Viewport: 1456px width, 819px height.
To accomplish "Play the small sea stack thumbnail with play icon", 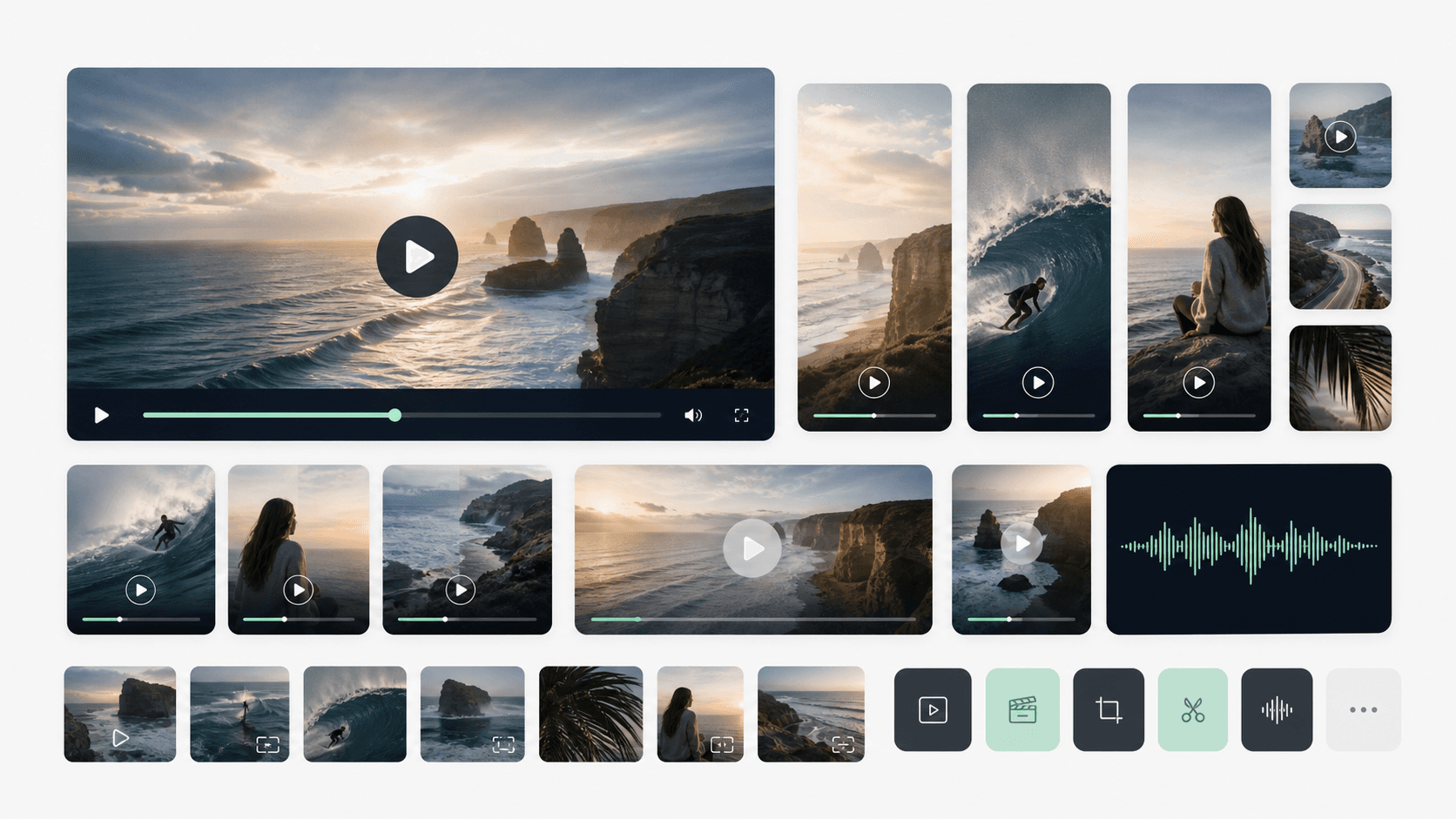I will coord(1340,137).
